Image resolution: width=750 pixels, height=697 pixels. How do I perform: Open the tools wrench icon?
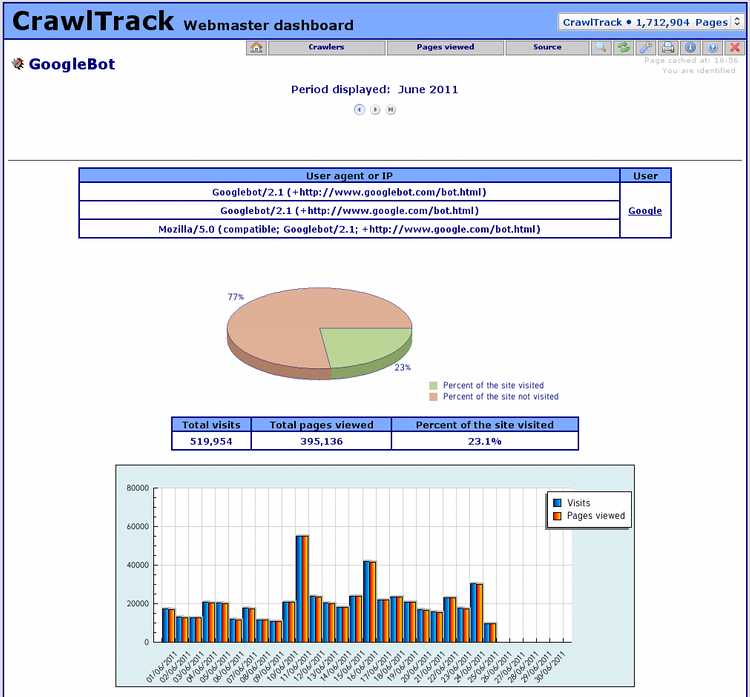[x=646, y=47]
